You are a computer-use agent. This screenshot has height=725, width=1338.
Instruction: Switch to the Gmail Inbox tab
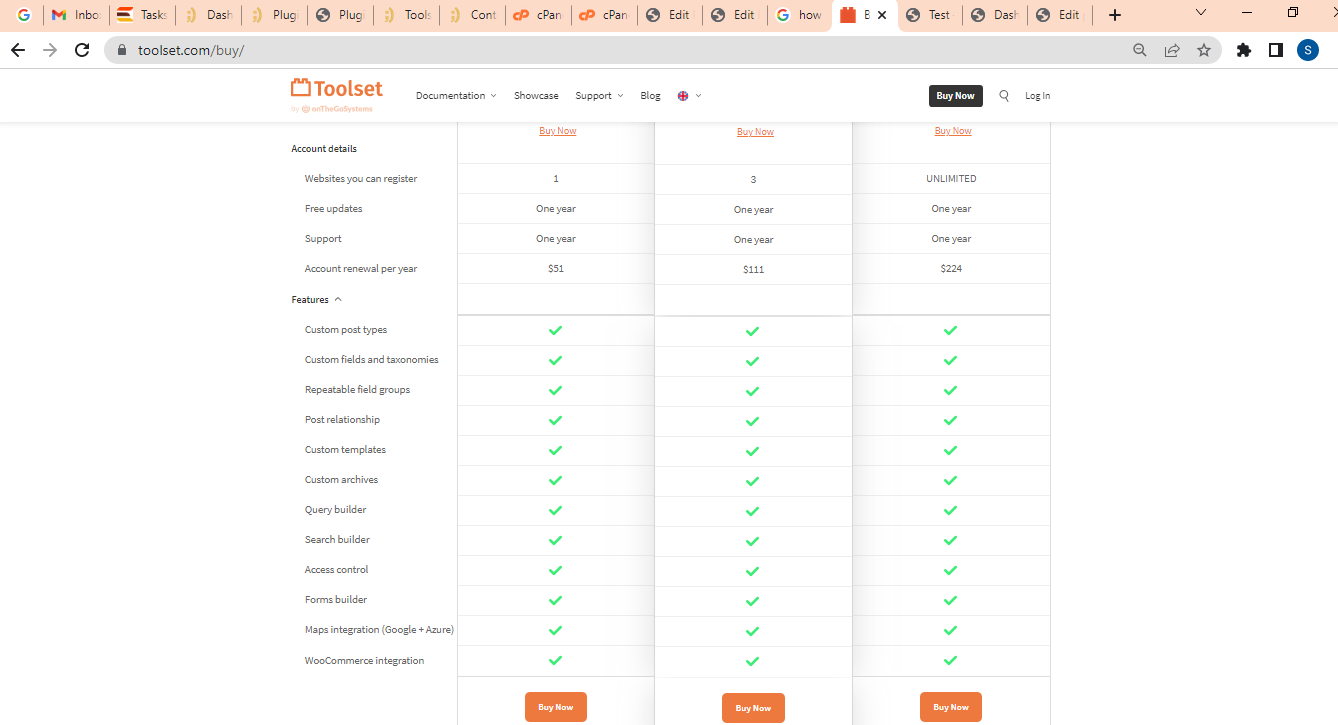[76, 15]
